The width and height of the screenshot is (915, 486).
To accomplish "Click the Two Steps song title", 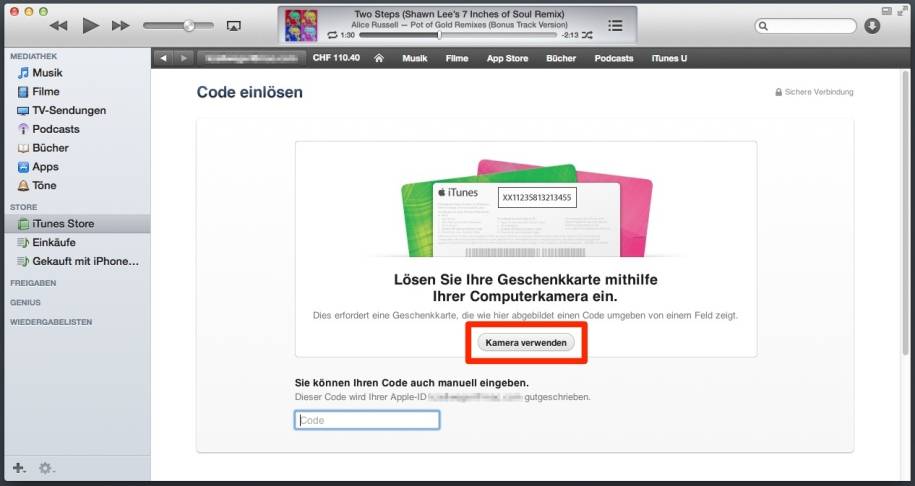I will coord(459,14).
